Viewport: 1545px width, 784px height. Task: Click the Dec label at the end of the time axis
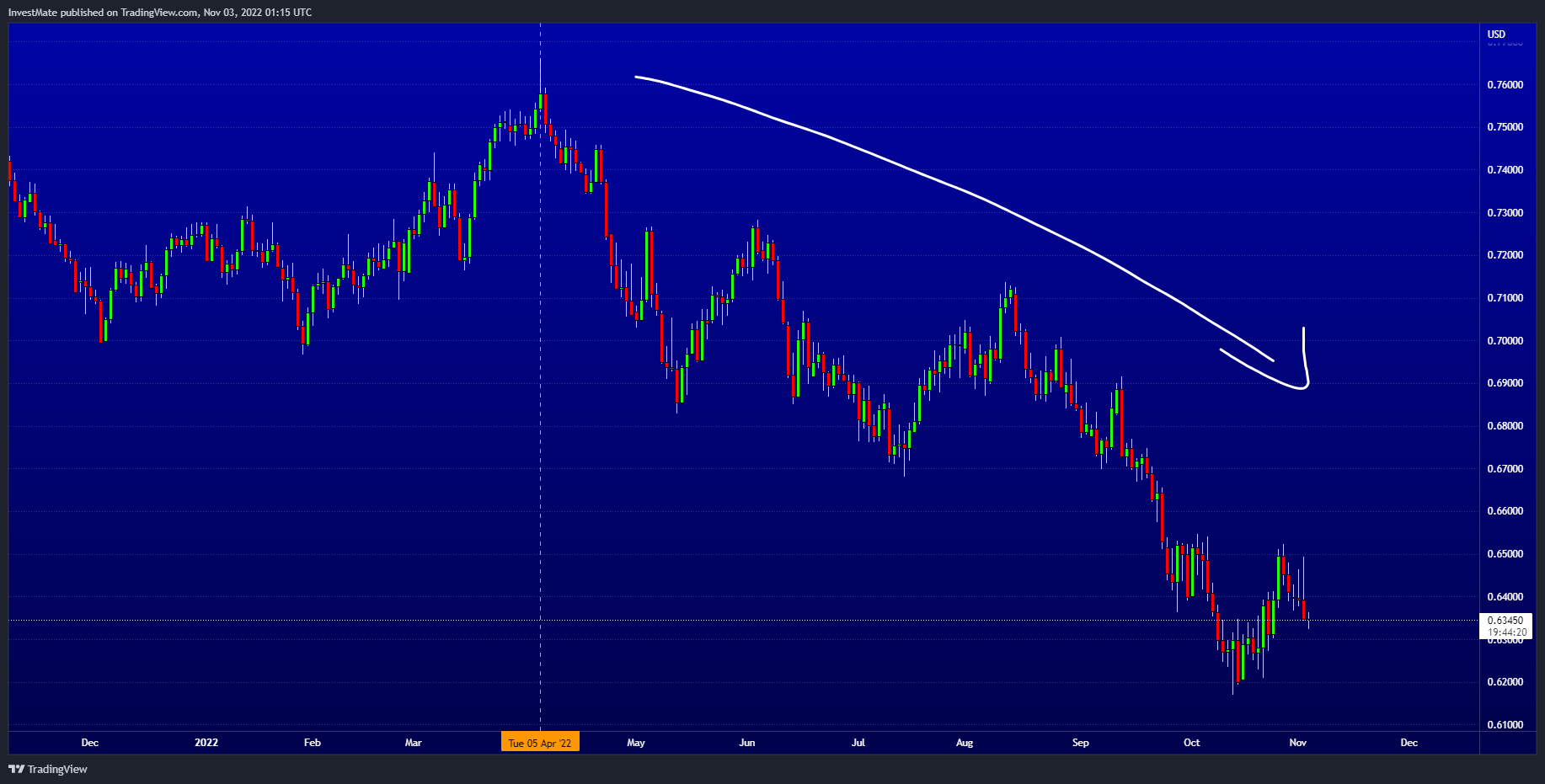click(x=1409, y=743)
